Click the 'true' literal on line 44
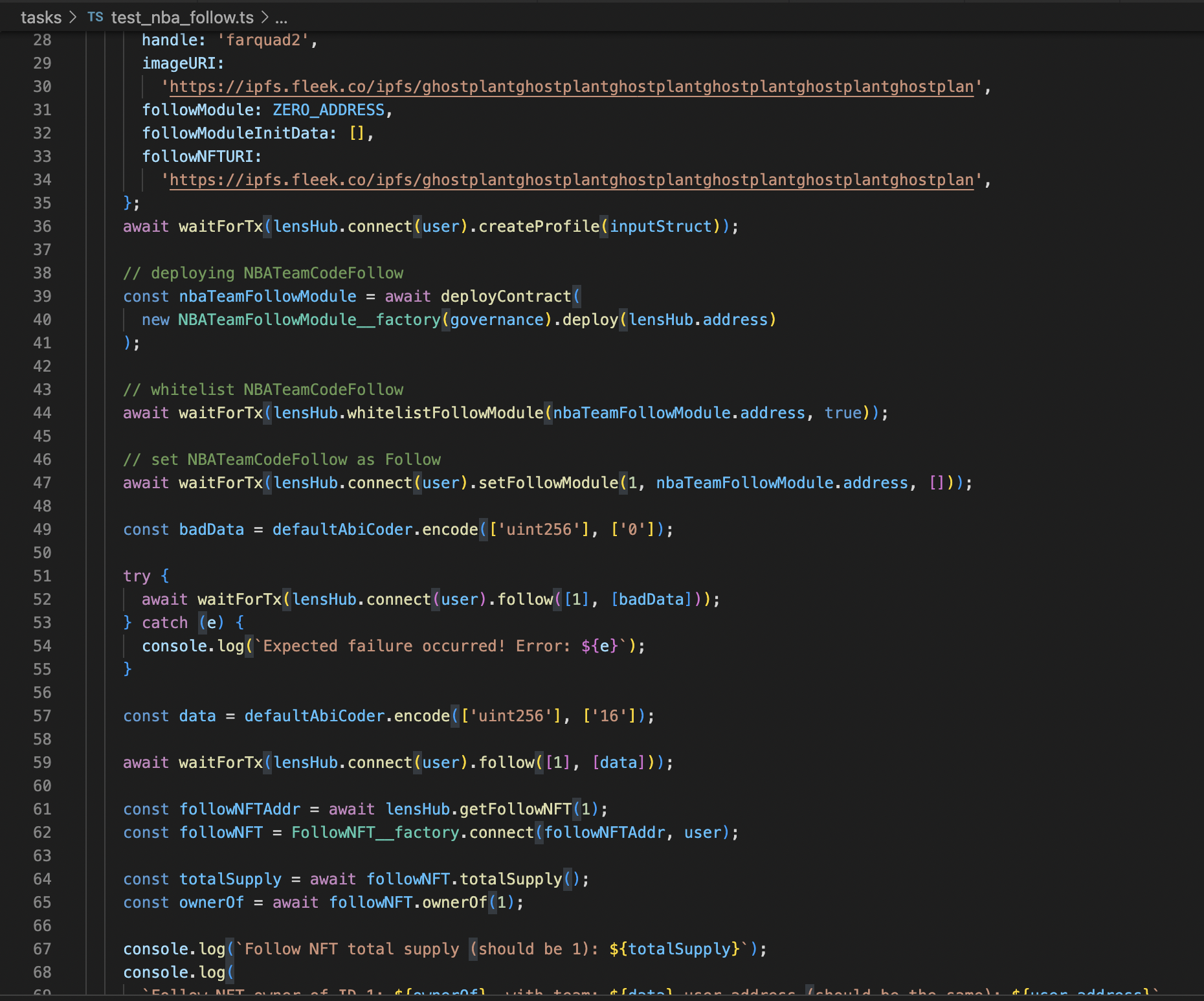The width and height of the screenshot is (1204, 1001). click(x=843, y=413)
